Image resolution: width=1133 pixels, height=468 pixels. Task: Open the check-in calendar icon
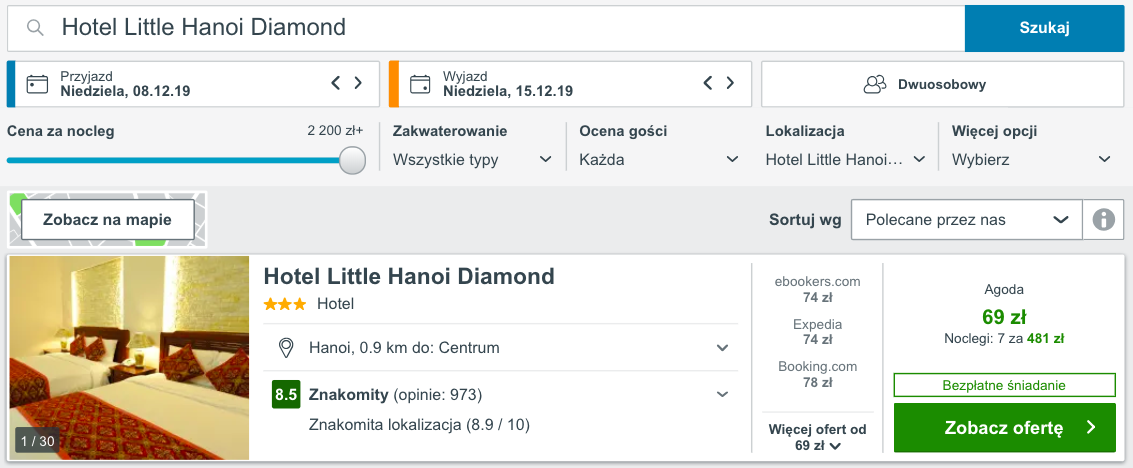37,84
